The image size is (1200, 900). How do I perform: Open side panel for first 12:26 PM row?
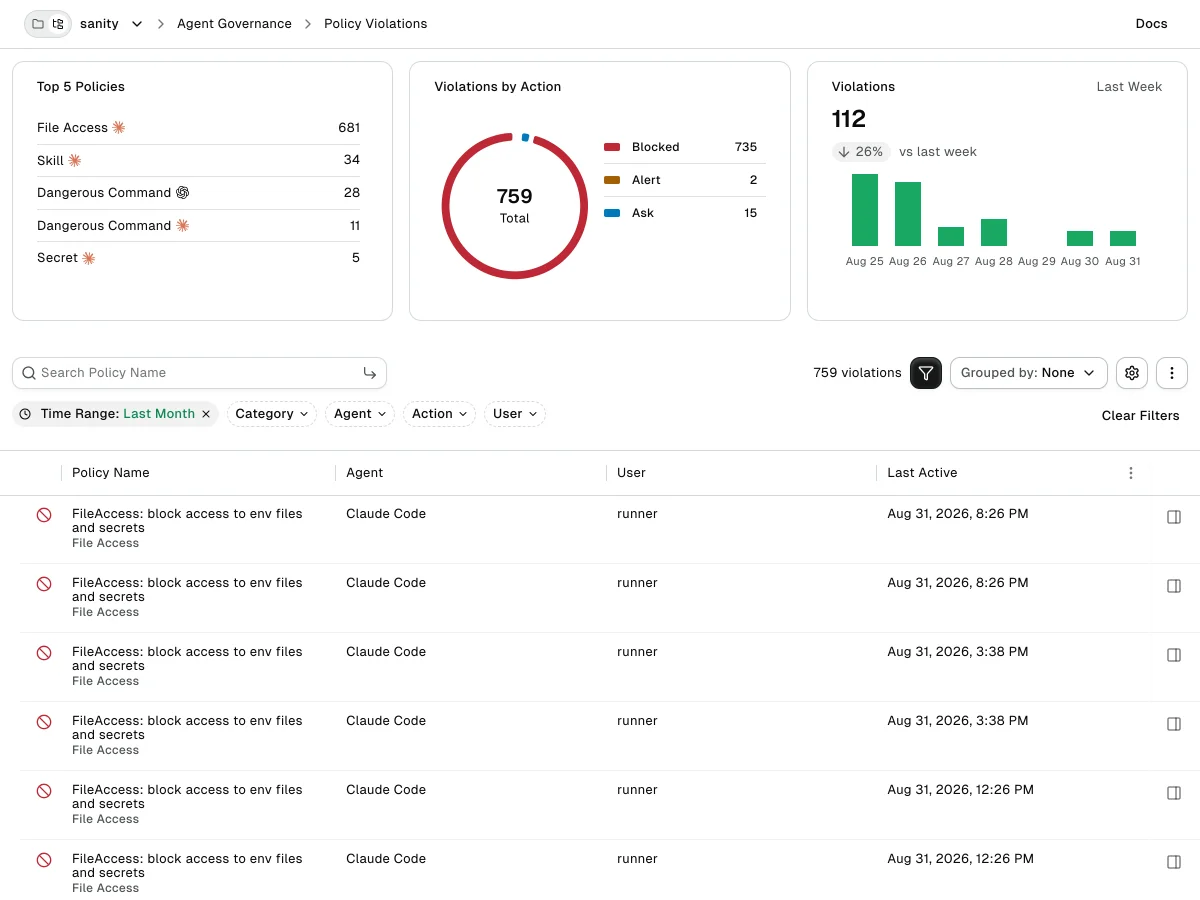click(1174, 793)
